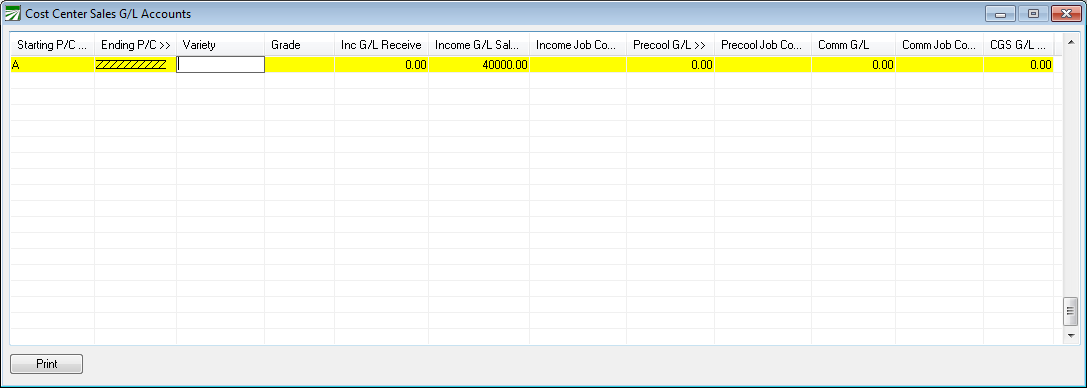Click the Ending P/C >> column header

(135, 45)
